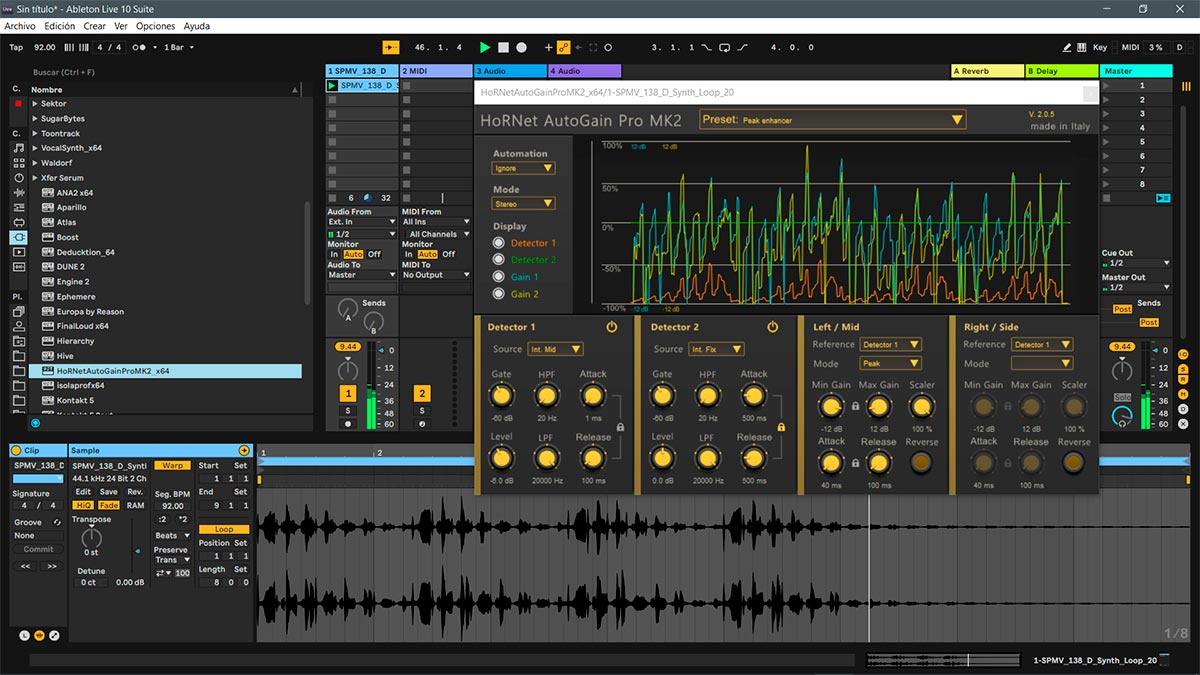Open the Plug-ins browser category icon
The height and width of the screenshot is (675, 1200).
point(18,238)
